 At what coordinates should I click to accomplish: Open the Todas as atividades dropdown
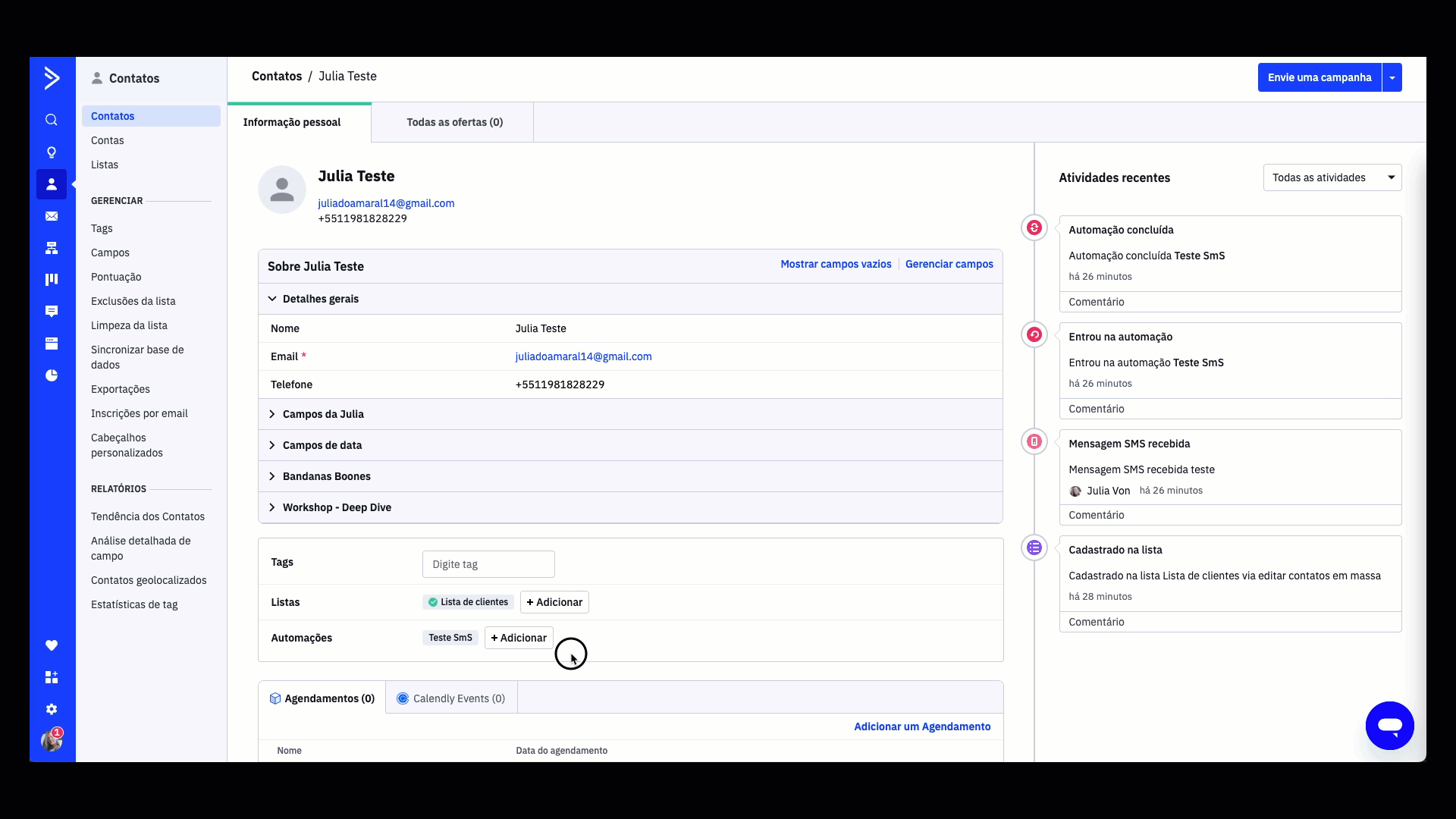(1332, 177)
